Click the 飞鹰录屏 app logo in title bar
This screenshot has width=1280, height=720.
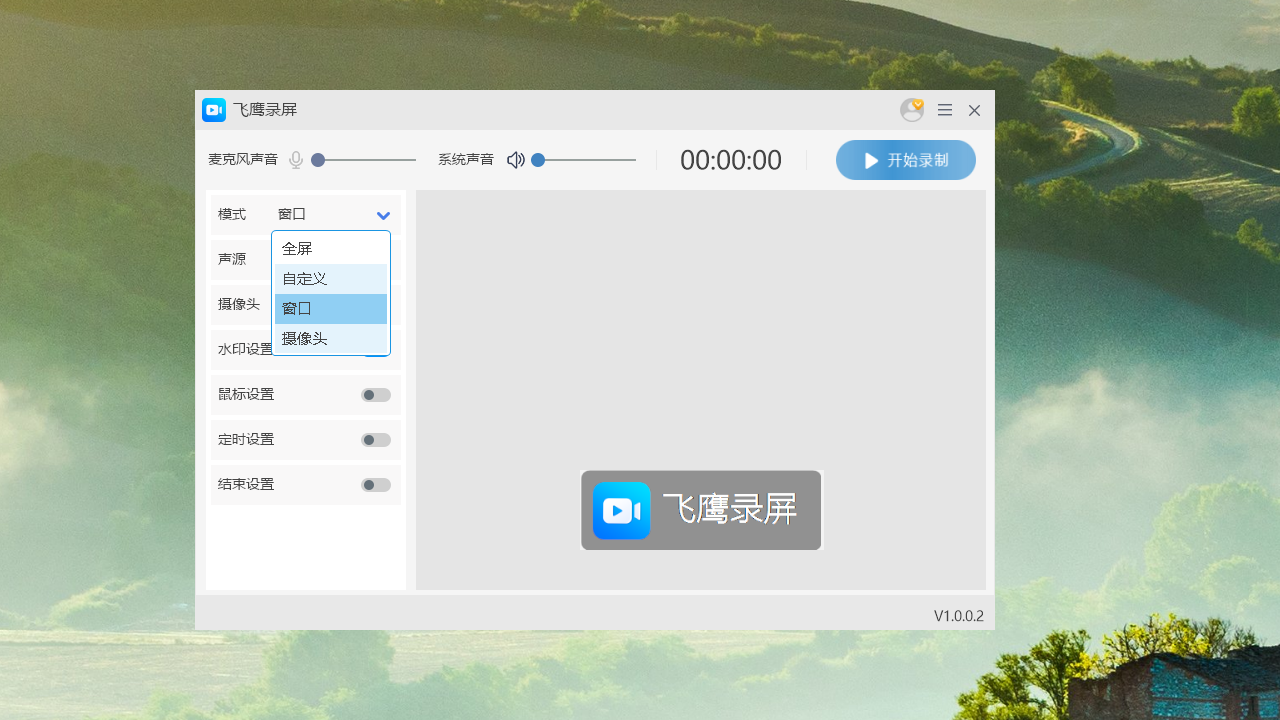point(214,110)
